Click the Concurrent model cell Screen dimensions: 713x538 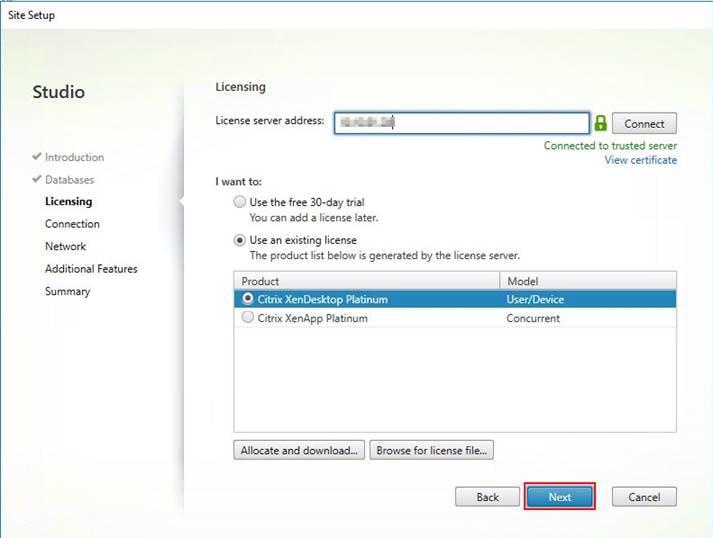click(533, 318)
